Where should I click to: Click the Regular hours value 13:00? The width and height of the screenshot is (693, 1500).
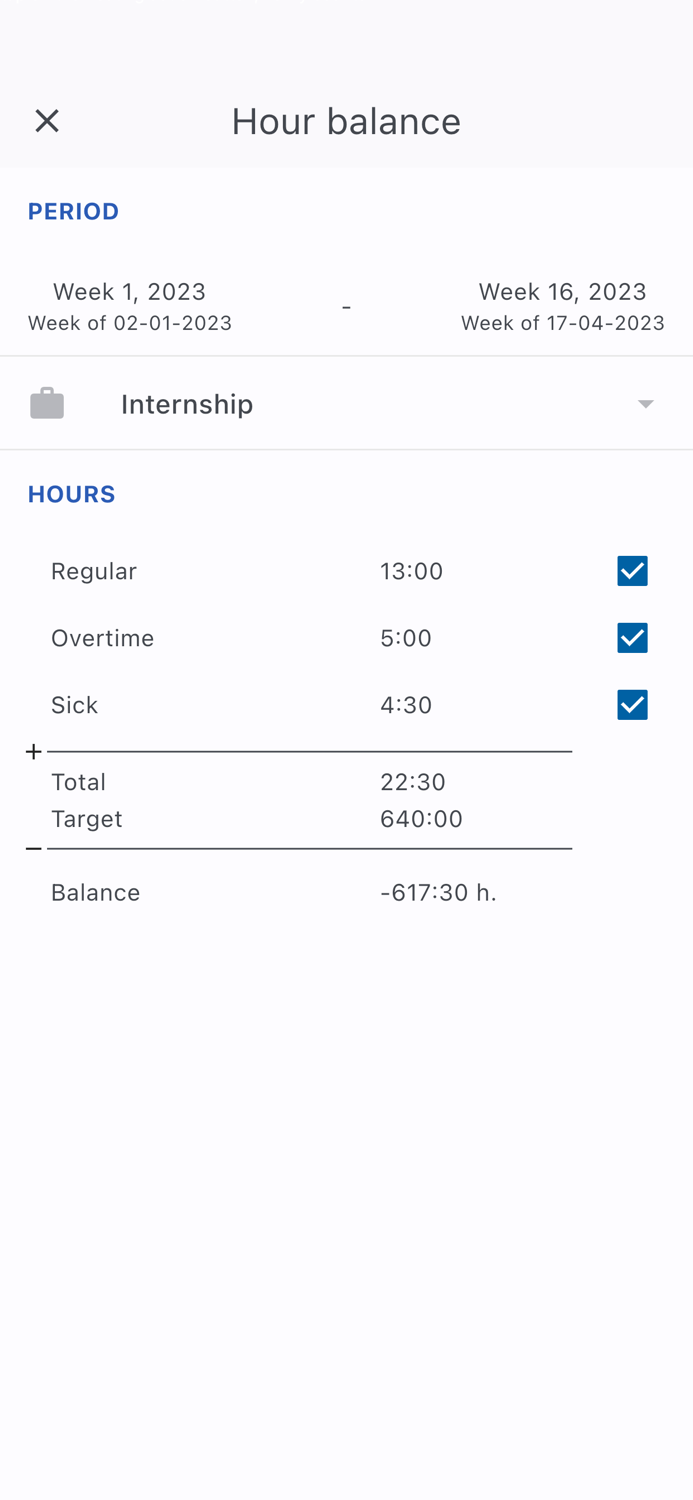coord(411,571)
